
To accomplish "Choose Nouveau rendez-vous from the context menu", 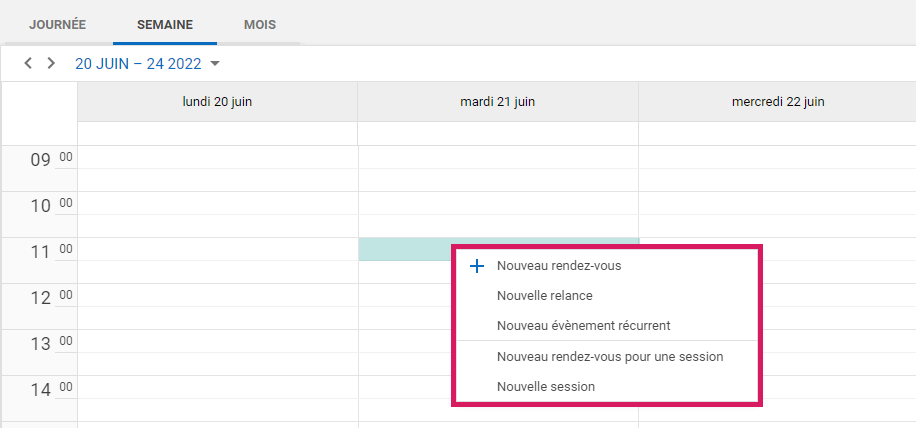I will click(565, 266).
